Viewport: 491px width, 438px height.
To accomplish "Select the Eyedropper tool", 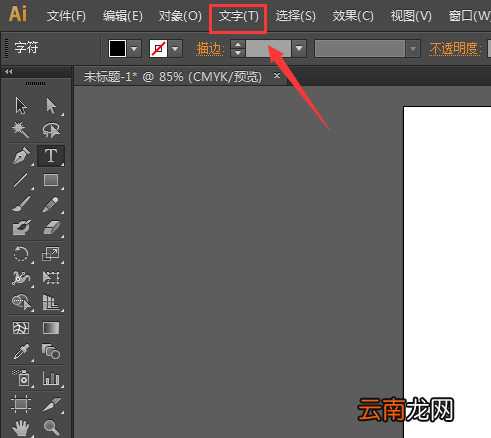I will [x=21, y=352].
